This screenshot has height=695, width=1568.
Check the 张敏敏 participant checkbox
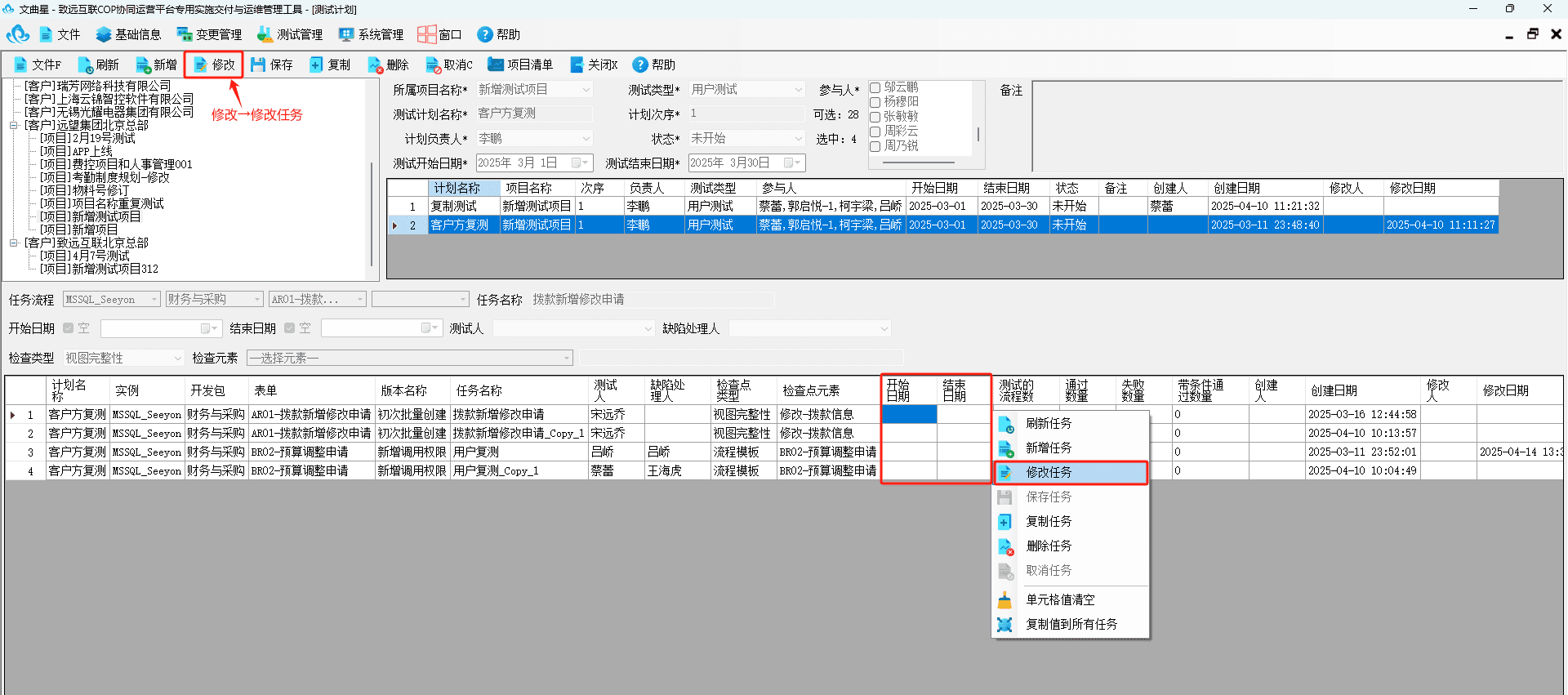pos(875,117)
